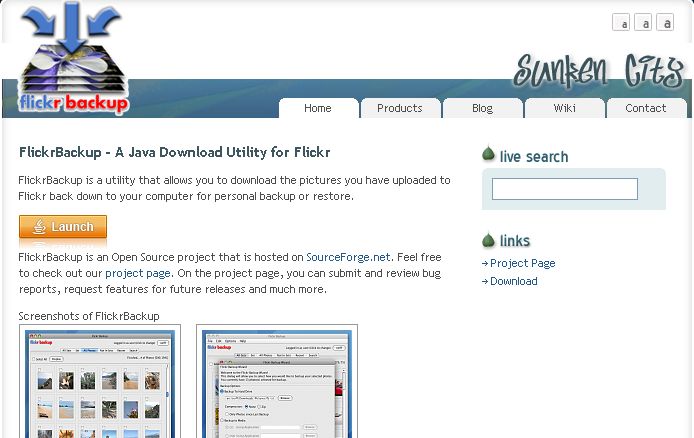Open Project Page in the links sidebar

[522, 263]
